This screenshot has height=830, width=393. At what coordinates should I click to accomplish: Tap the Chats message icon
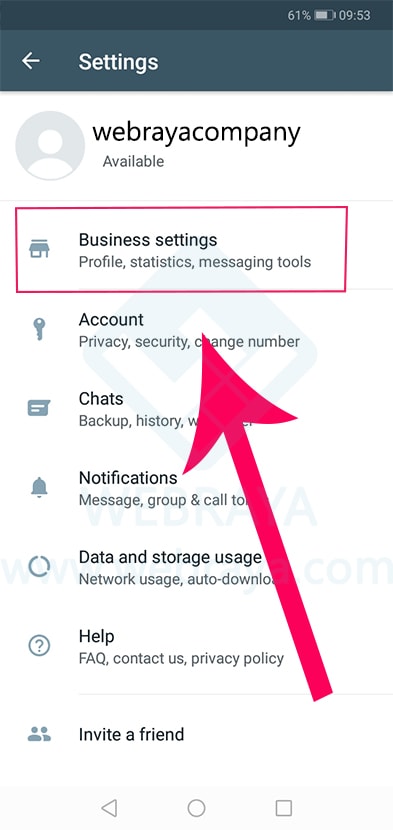[39, 408]
